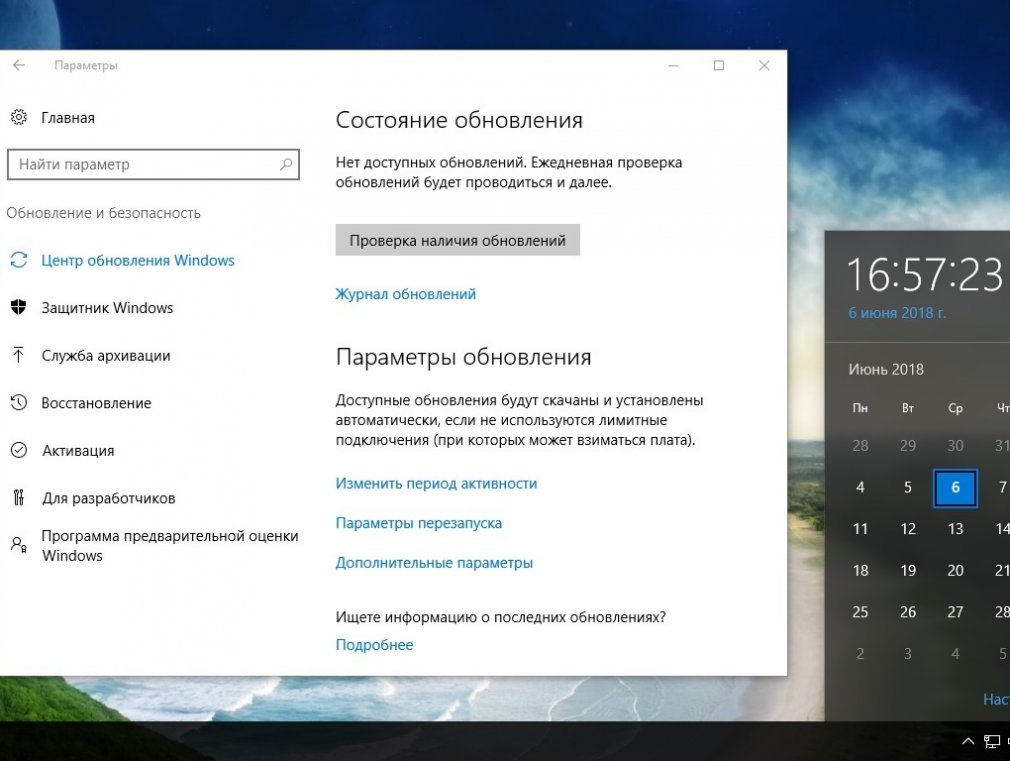Select day 25 in the calendar

coord(860,612)
